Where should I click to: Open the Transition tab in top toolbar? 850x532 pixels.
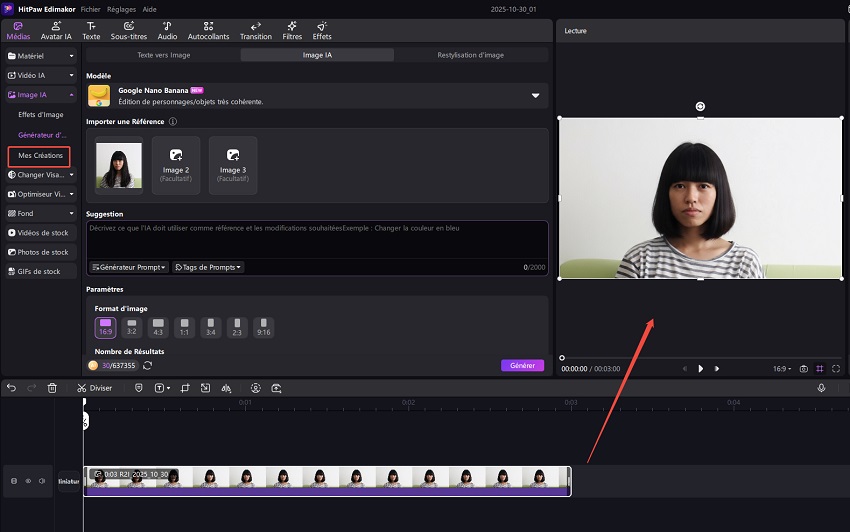(x=256, y=30)
